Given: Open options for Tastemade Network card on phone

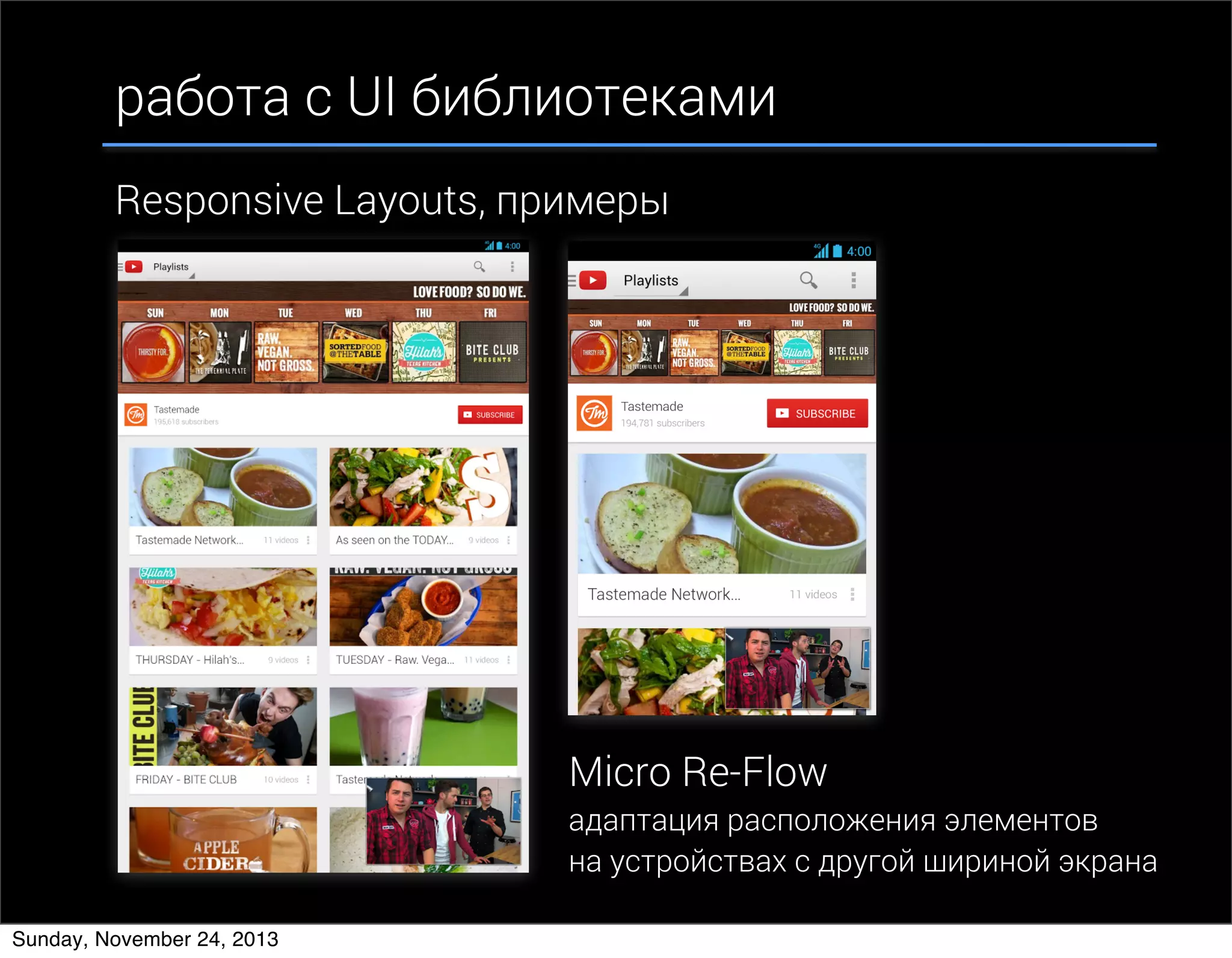Looking at the screenshot, I should (x=852, y=594).
